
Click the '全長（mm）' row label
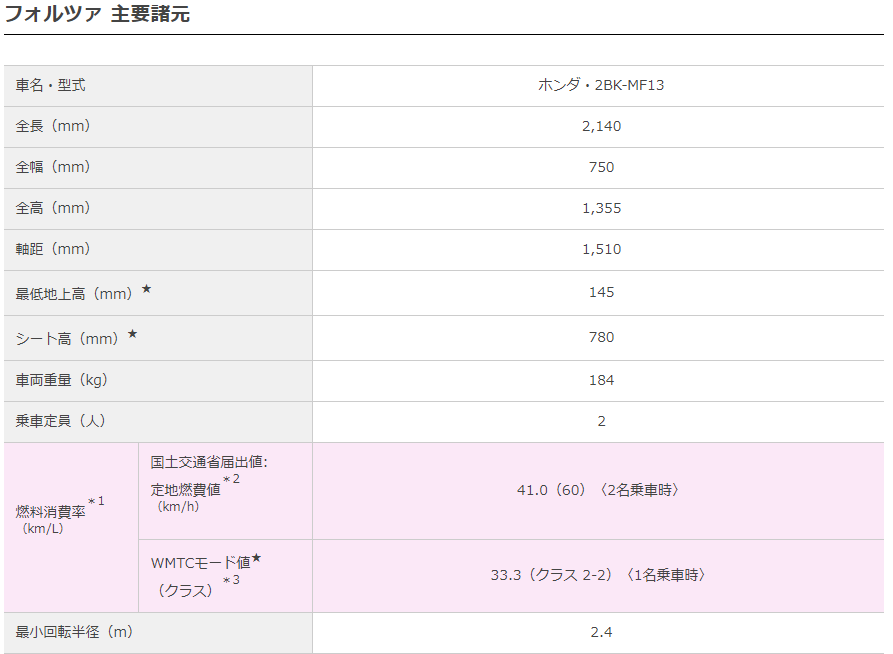point(53,126)
